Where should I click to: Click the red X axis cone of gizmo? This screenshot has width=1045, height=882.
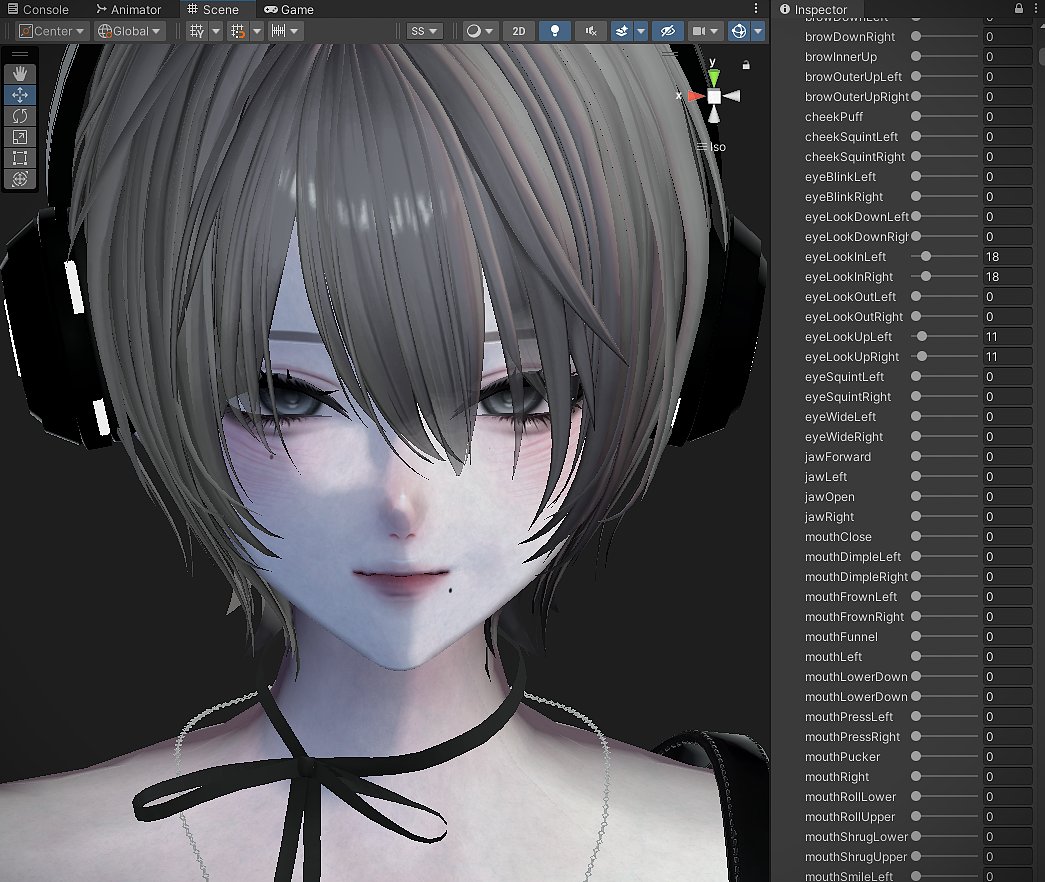(x=694, y=97)
